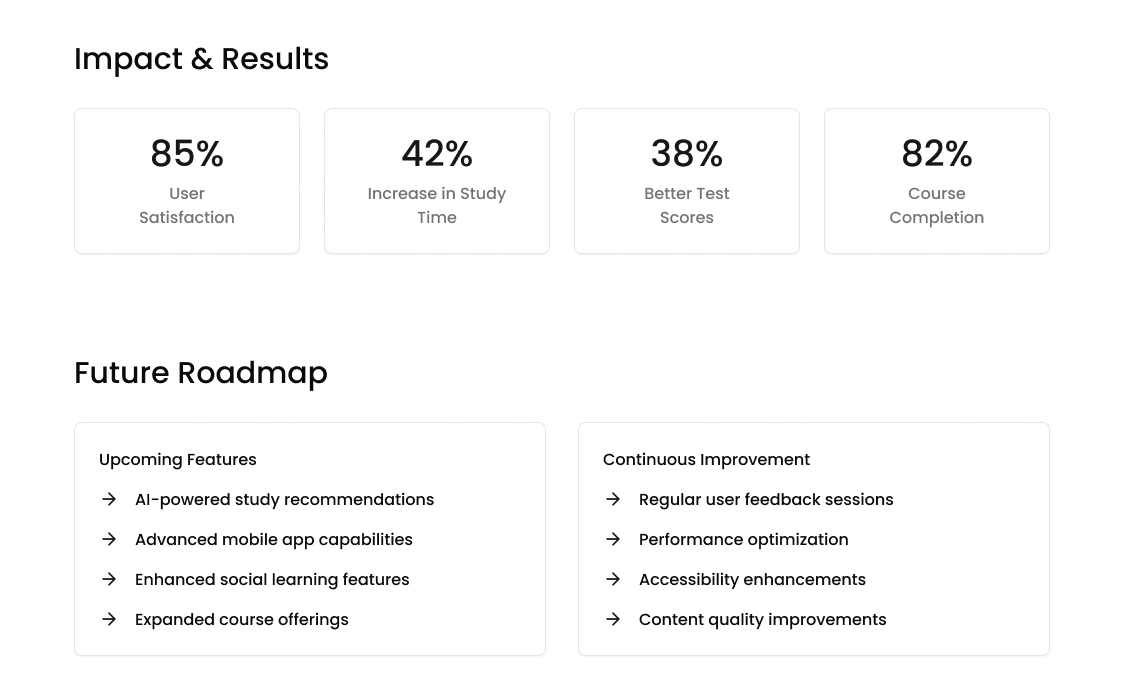Click the Expanded course offerings text
The height and width of the screenshot is (699, 1126).
pos(242,619)
